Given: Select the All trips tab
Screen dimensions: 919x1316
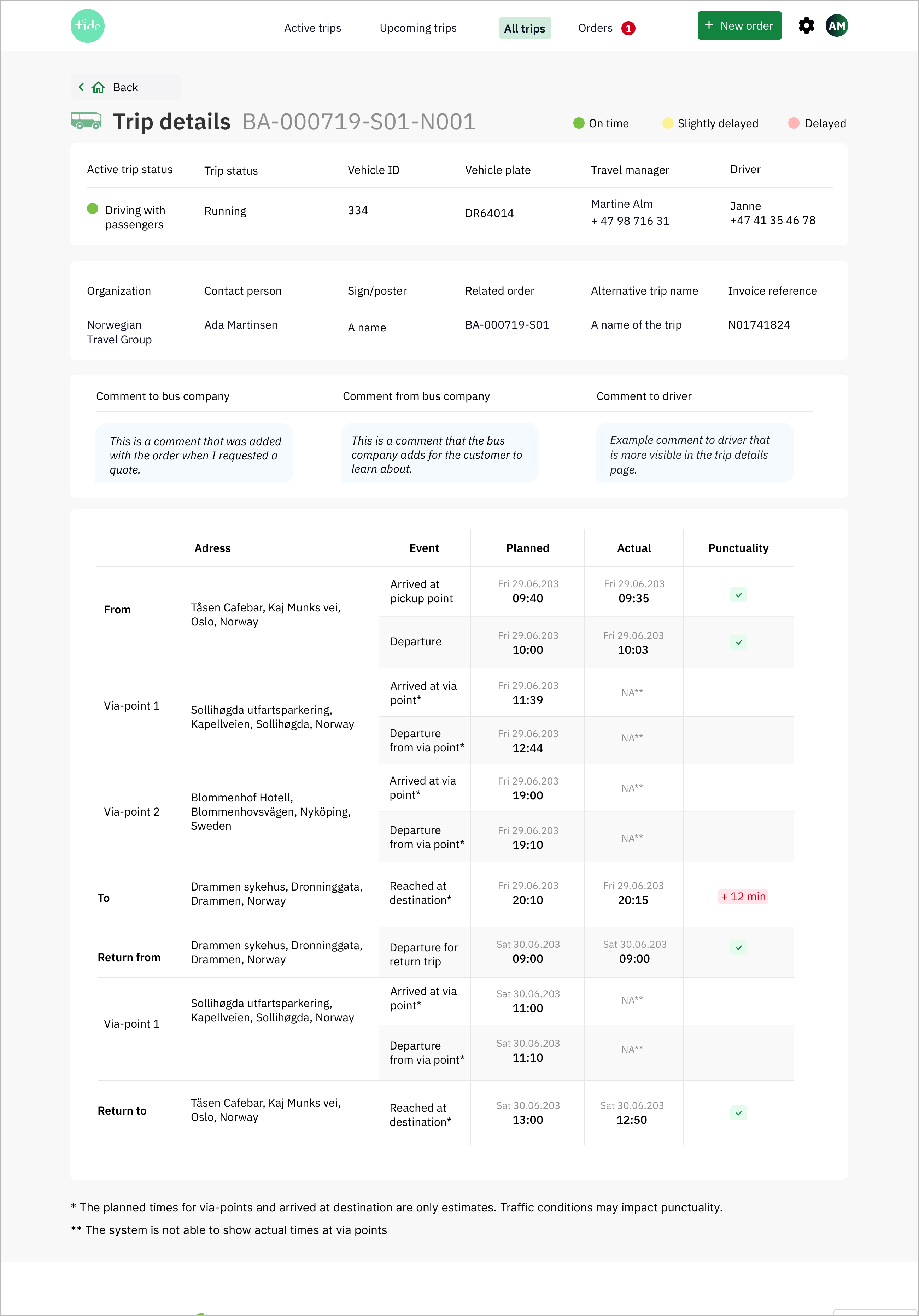Looking at the screenshot, I should (x=525, y=28).
